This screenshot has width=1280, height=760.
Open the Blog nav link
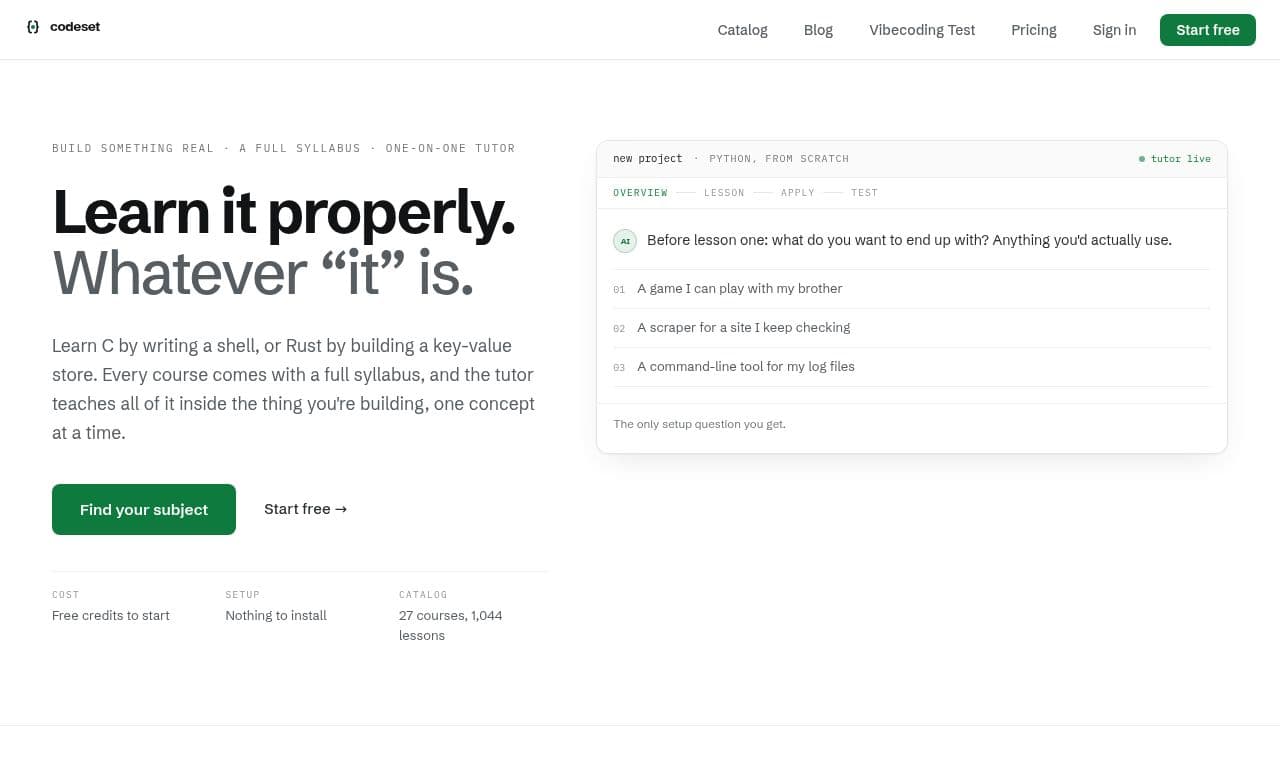pyautogui.click(x=818, y=30)
